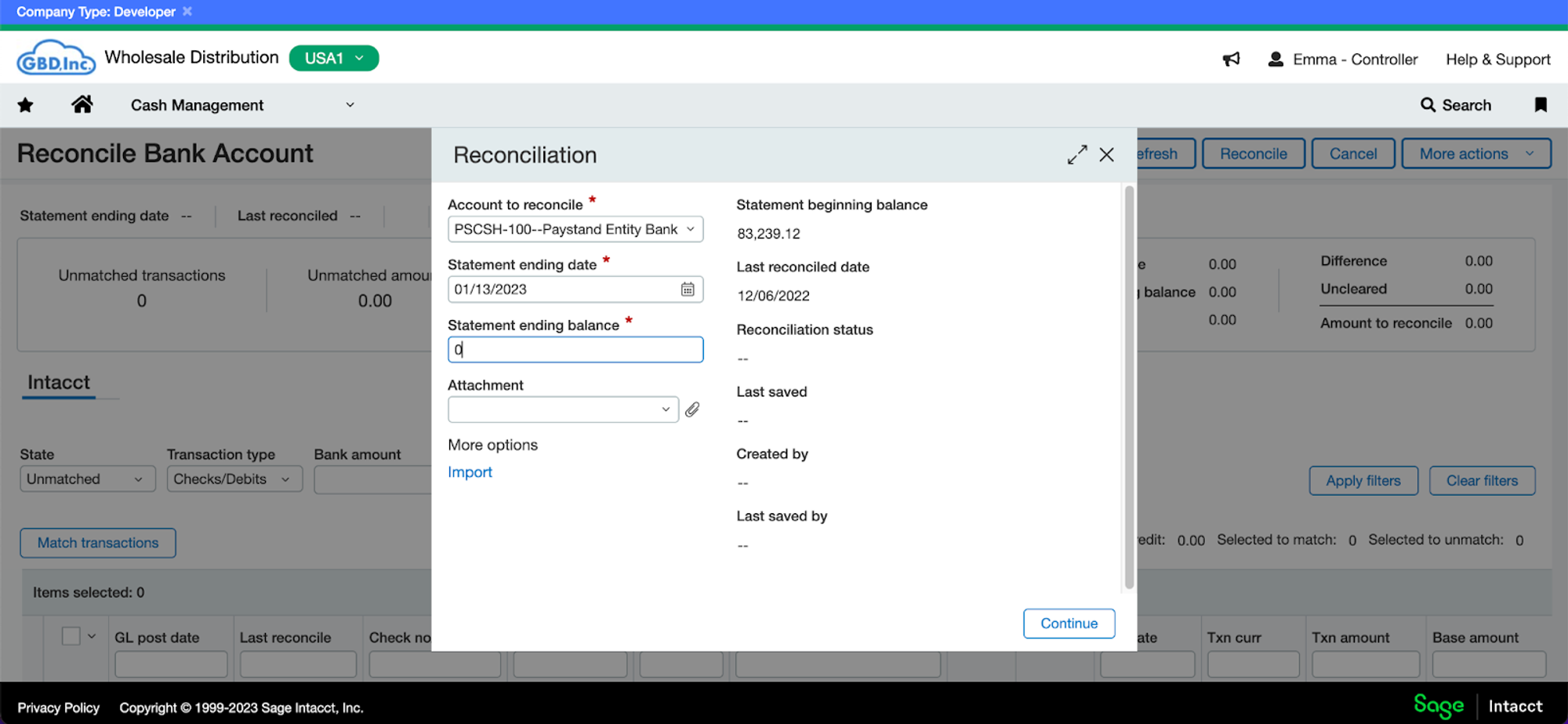Click the Statement ending balance field

(575, 349)
